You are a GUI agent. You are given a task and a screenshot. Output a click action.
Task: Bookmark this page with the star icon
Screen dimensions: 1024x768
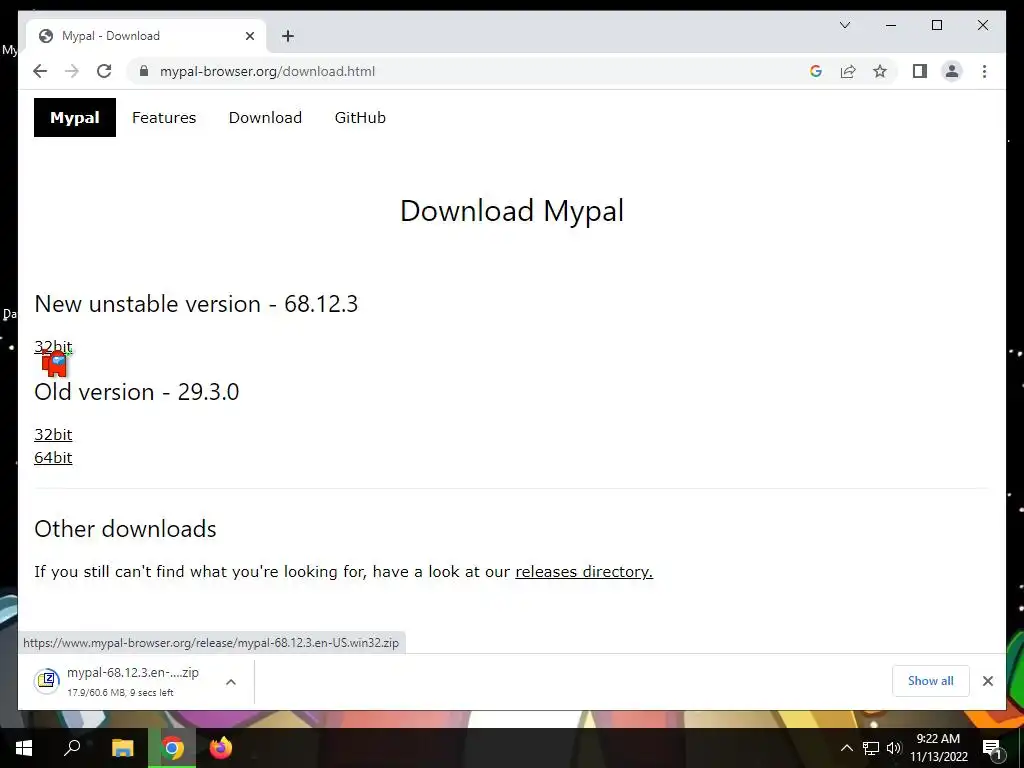880,71
